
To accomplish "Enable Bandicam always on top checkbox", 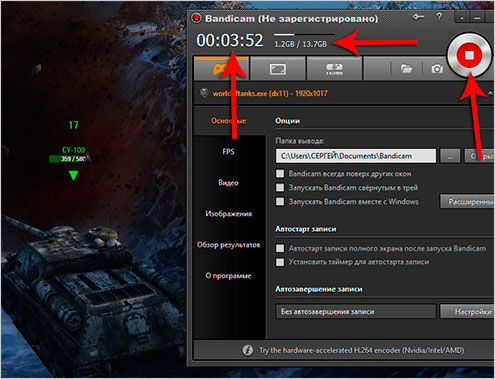I will click(280, 174).
